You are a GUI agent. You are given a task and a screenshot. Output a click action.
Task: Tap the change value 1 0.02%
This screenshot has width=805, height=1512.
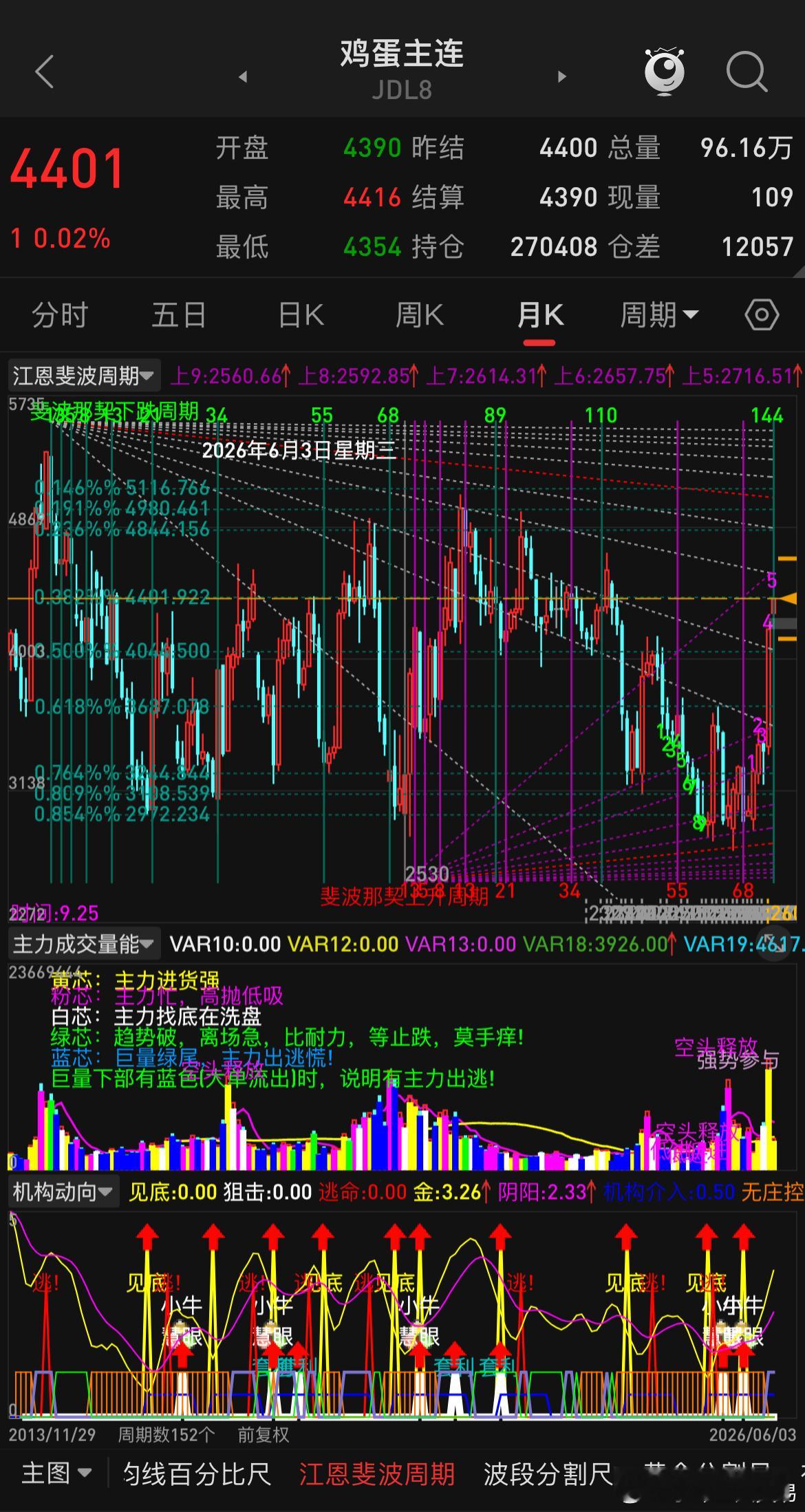coord(61,239)
